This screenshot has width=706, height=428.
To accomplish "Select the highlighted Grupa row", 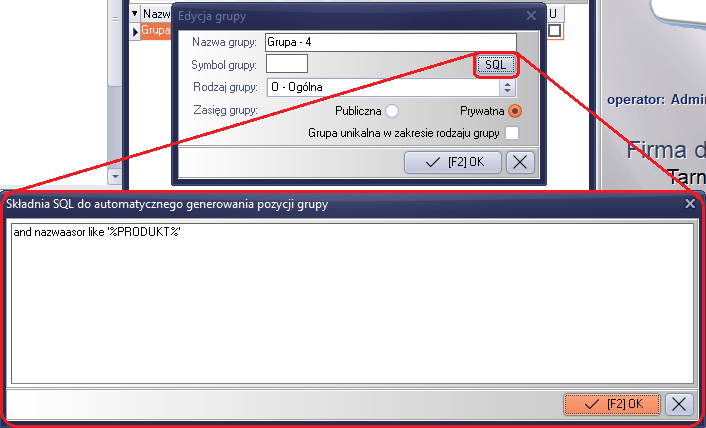I will (156, 31).
